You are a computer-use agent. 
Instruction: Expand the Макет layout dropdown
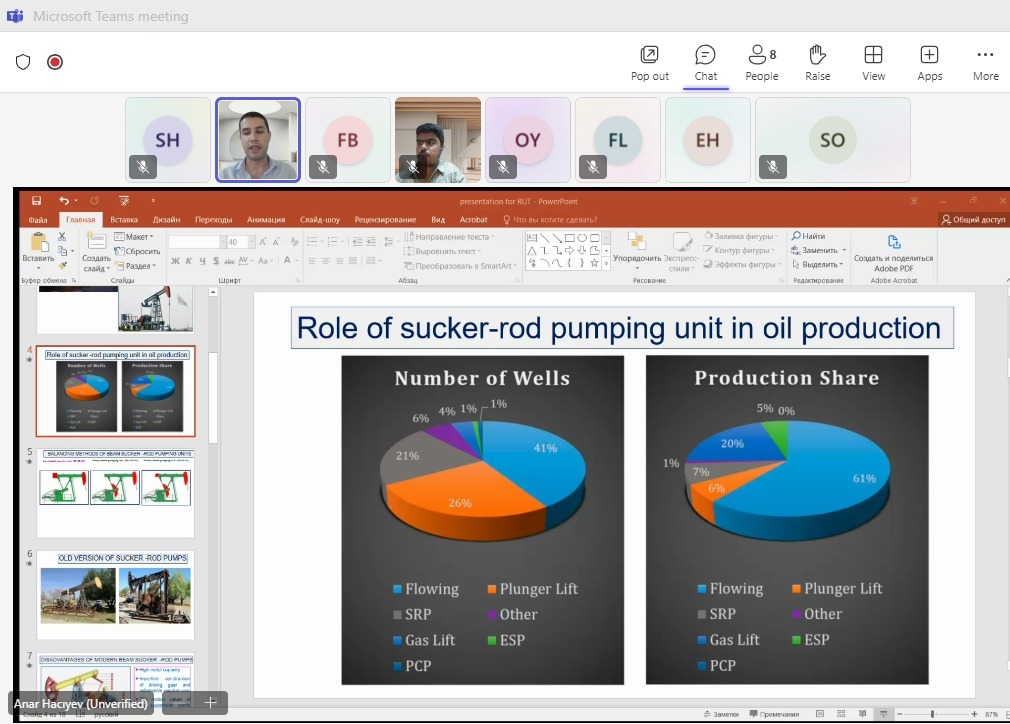coord(136,237)
